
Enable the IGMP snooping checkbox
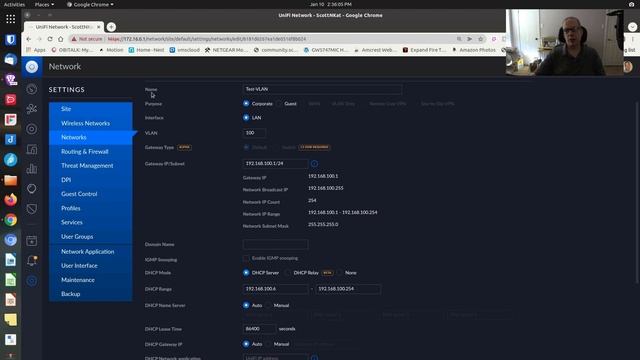(246, 258)
